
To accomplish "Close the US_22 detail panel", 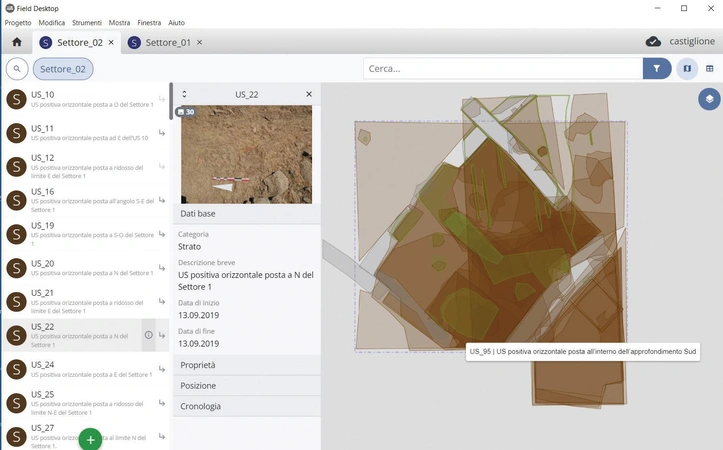I will tap(309, 94).
